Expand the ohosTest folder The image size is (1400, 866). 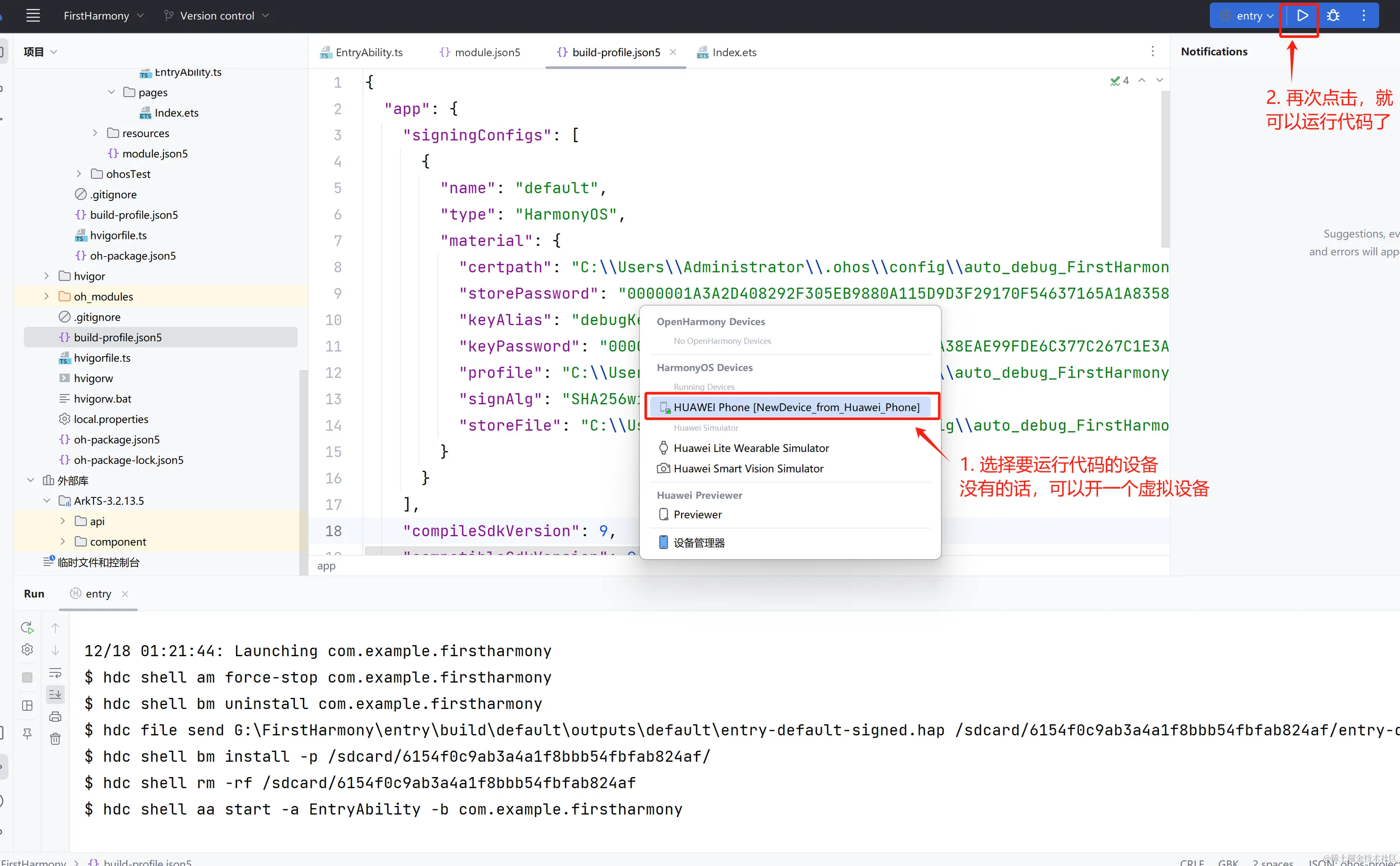(79, 174)
